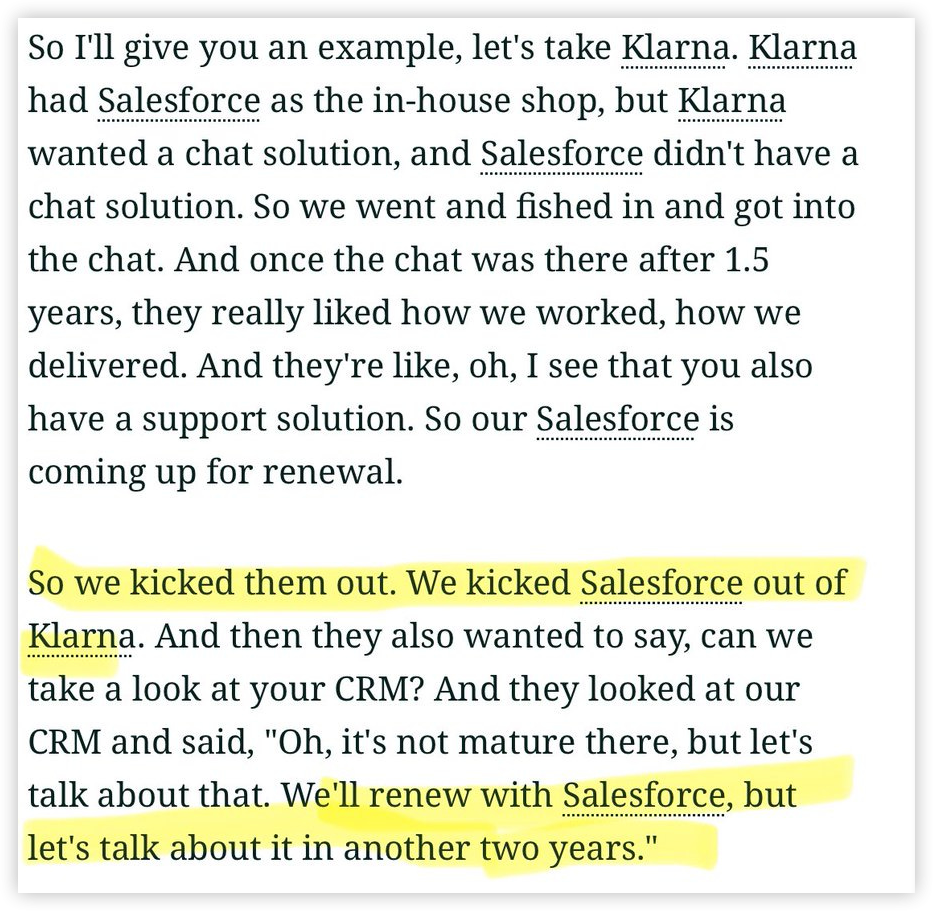Click Salesforce link after "We'll renew with"

(x=643, y=795)
